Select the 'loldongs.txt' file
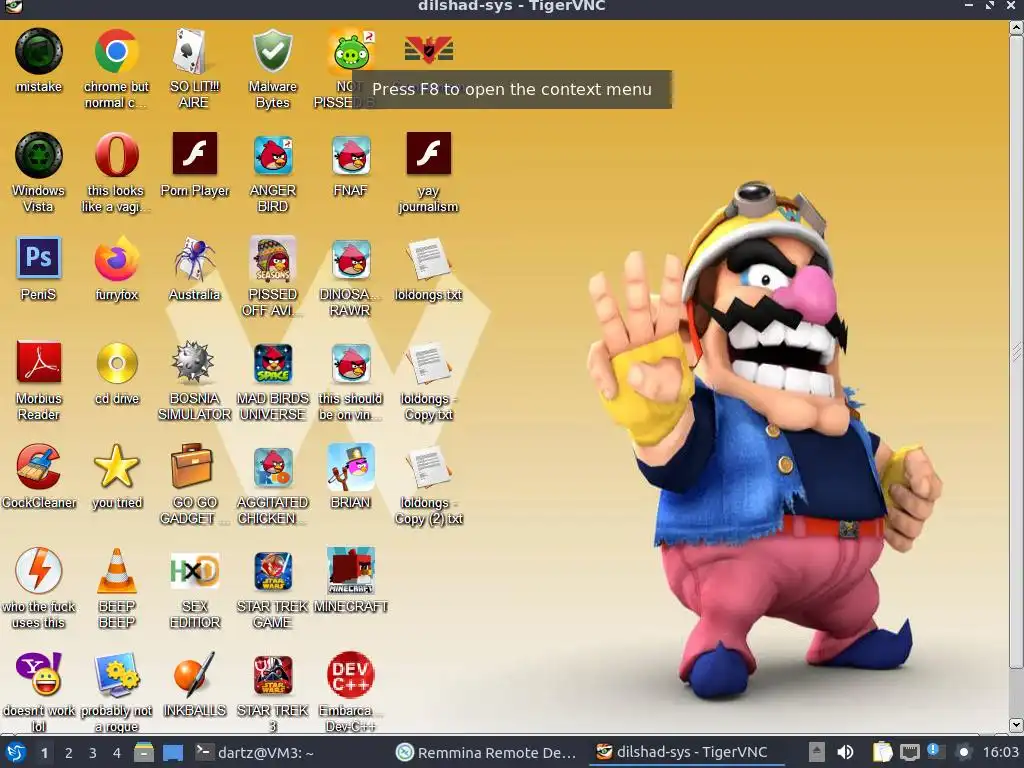This screenshot has height=768, width=1024. pos(428,259)
